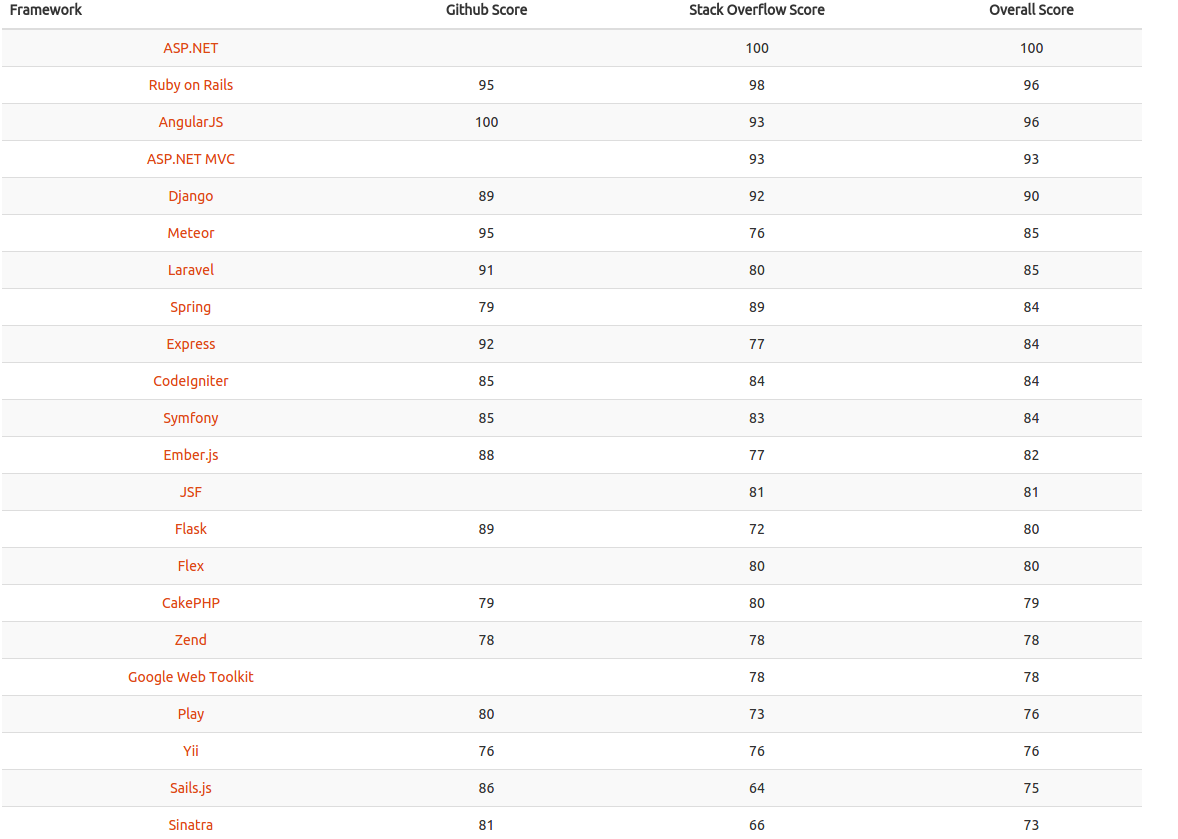Click the Ember.js link

(x=191, y=455)
